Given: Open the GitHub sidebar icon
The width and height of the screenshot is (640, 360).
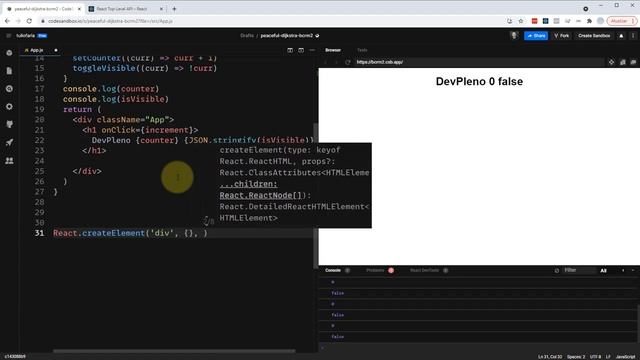Looking at the screenshot, I should [9, 124].
